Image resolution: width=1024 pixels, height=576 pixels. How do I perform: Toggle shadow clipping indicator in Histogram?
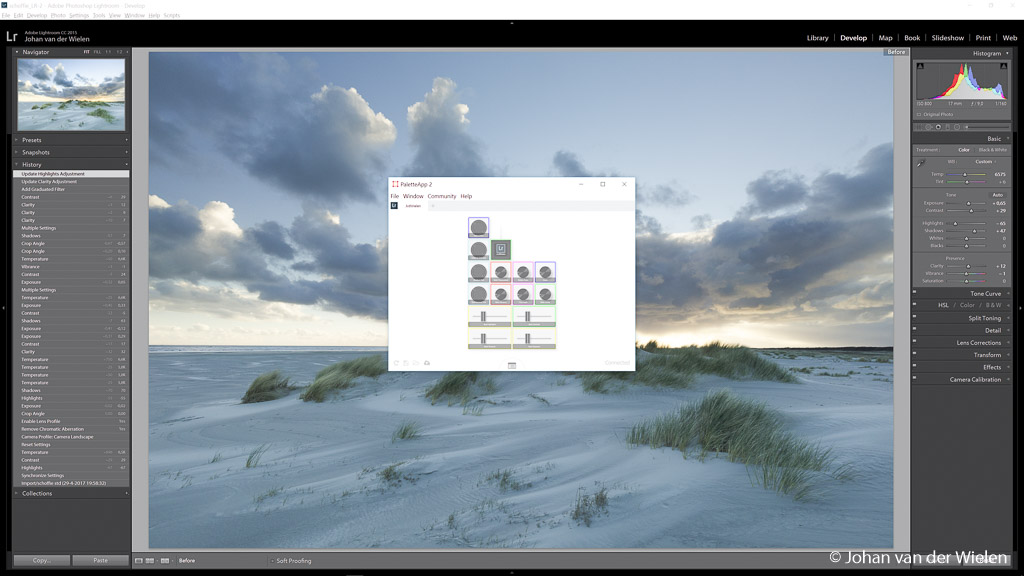click(920, 66)
